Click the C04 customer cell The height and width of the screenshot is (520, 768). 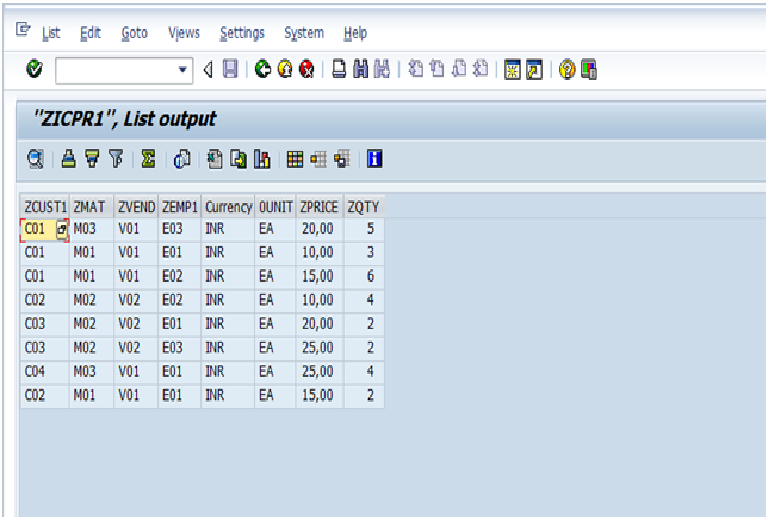pos(45,372)
